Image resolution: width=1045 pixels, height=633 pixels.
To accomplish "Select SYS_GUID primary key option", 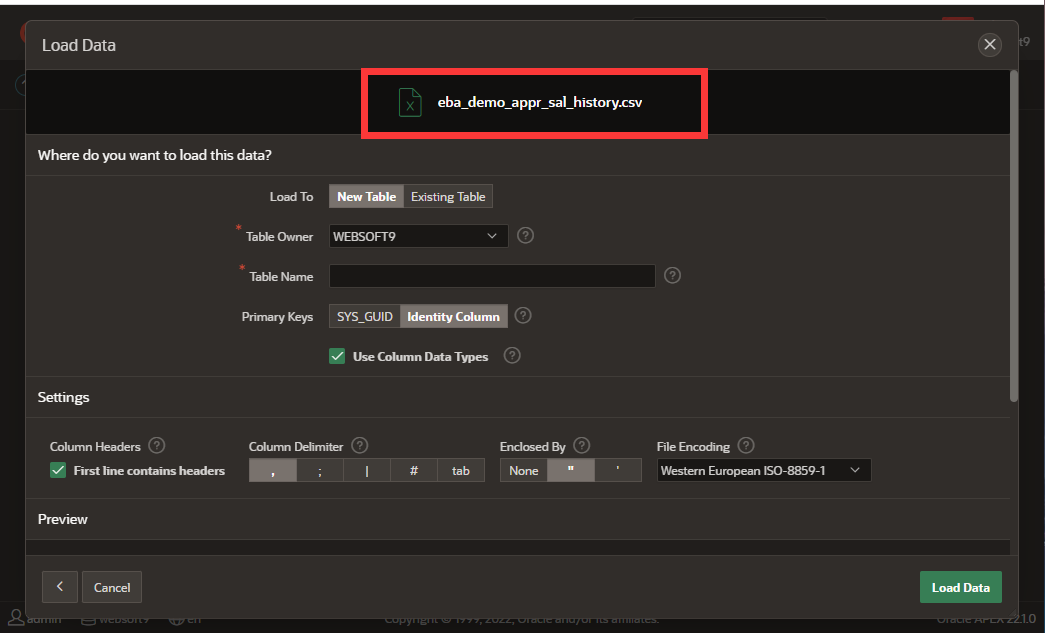I will pos(364,316).
